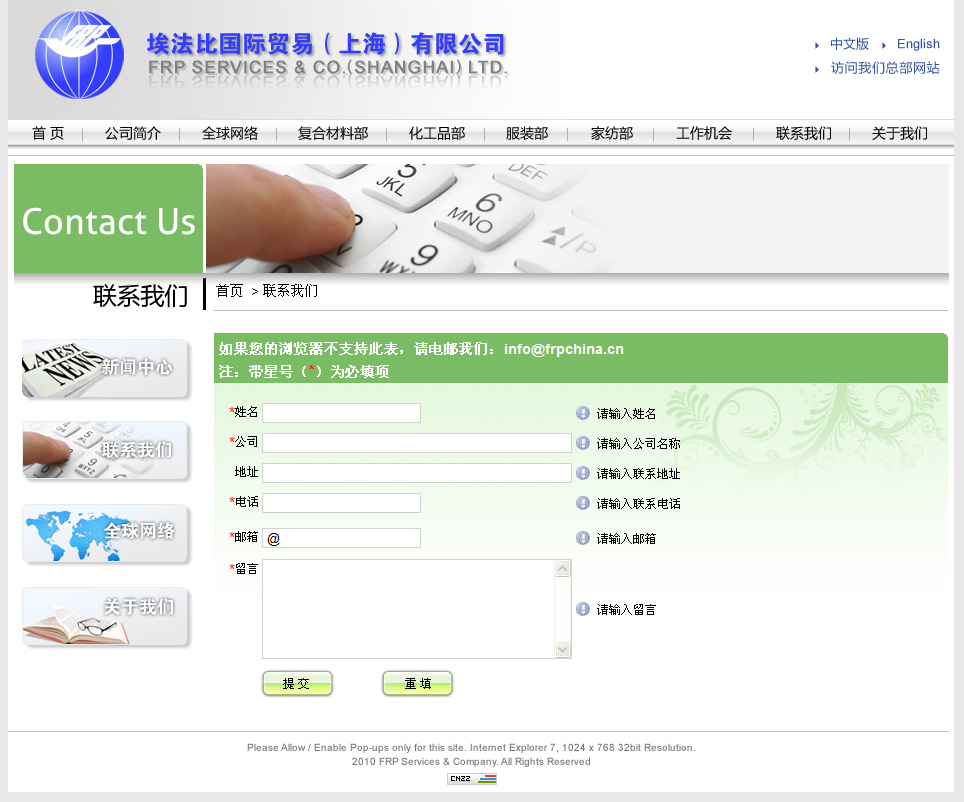Open 复合材料部 navigation item

tap(333, 133)
